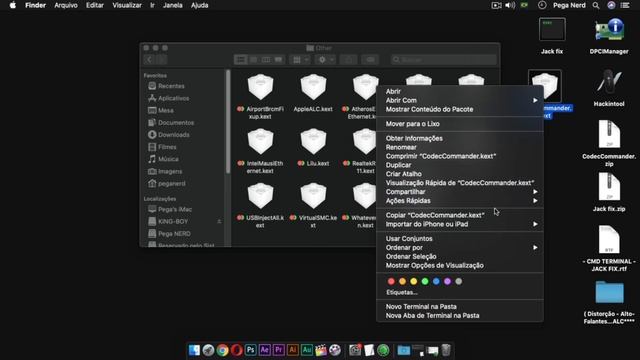
Task: Select Jack fix.zip on the desktop
Action: pos(609,187)
